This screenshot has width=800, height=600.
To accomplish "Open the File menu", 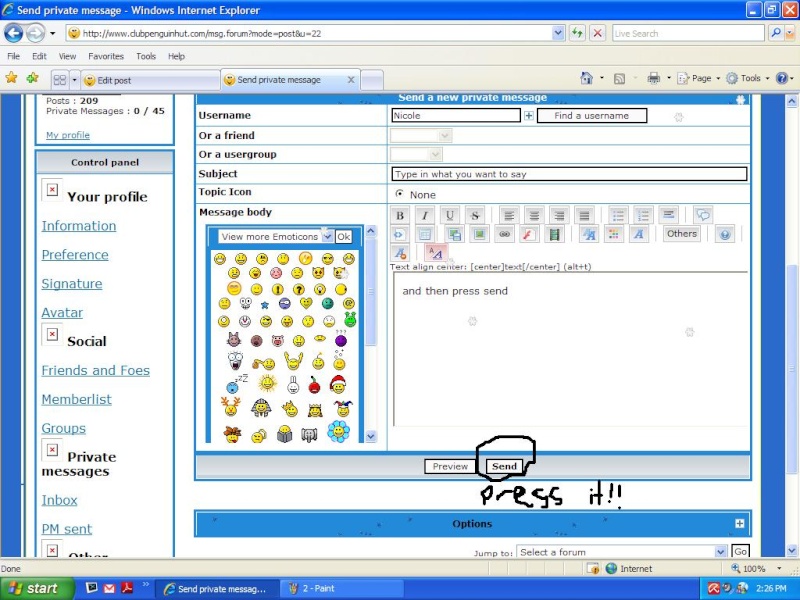I will tap(14, 56).
